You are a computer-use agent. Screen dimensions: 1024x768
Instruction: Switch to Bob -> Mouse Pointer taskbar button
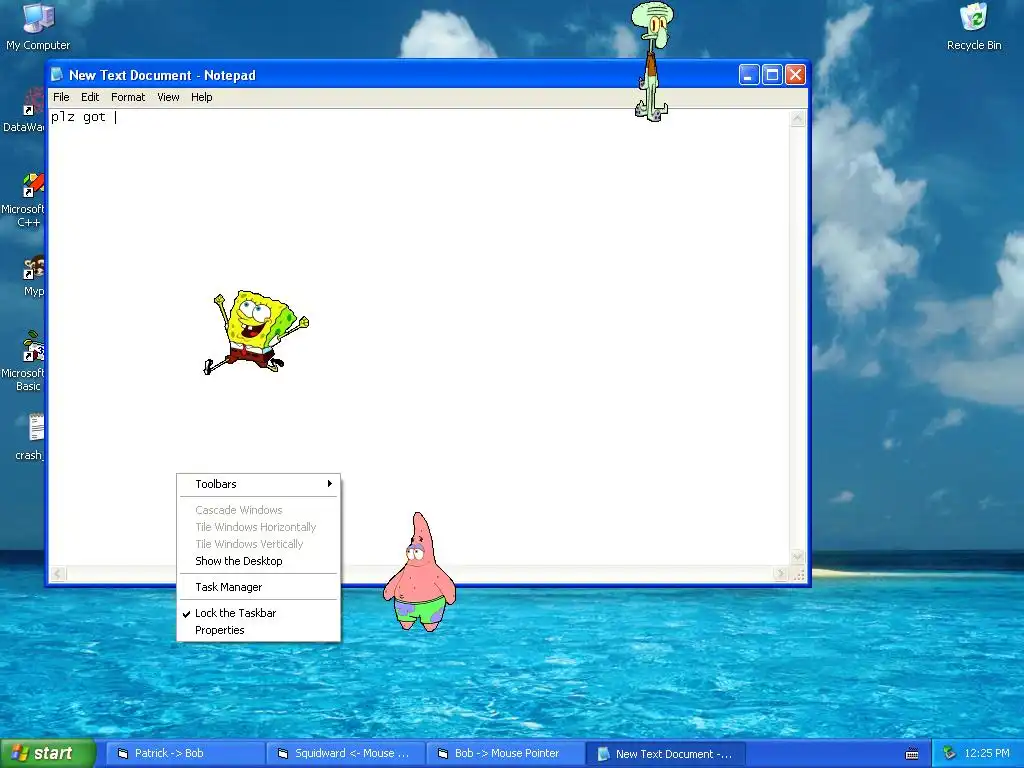tap(505, 754)
